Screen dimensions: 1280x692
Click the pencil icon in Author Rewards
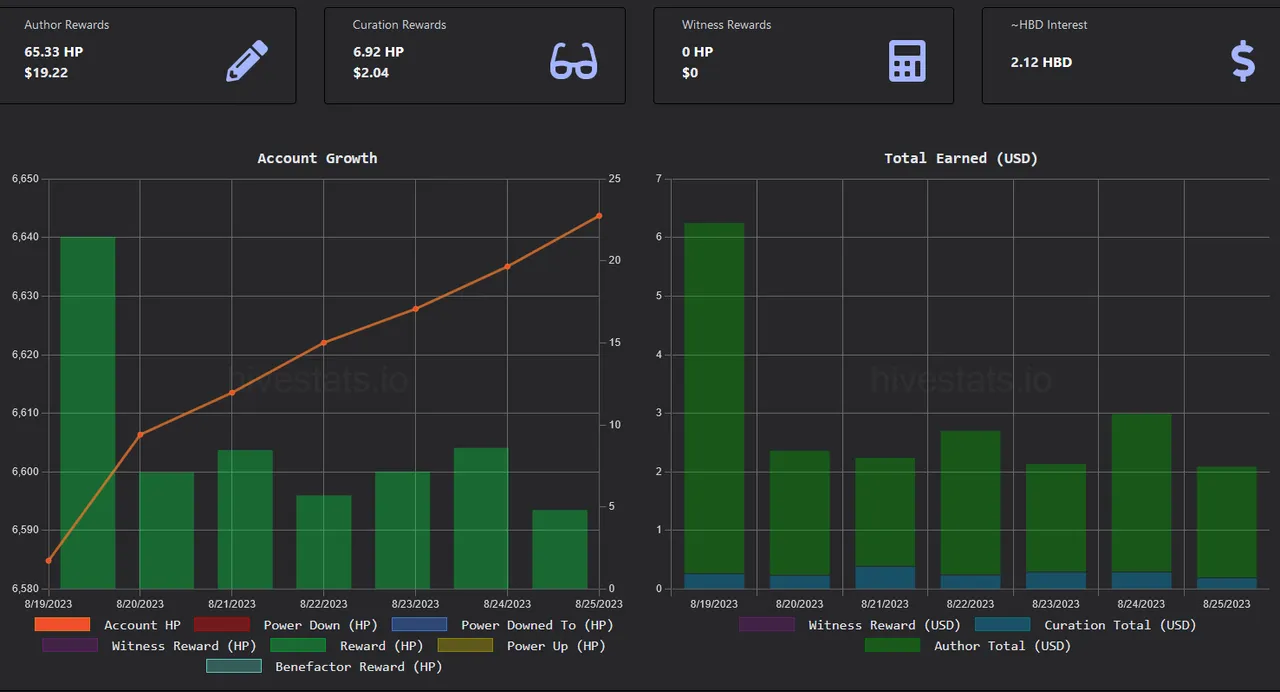click(247, 61)
